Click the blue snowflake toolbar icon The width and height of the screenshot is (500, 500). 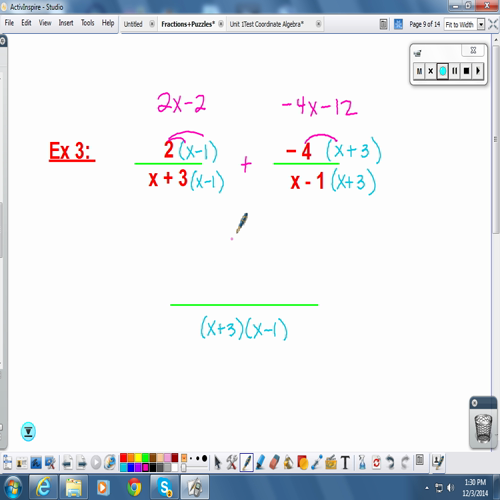tap(398, 24)
